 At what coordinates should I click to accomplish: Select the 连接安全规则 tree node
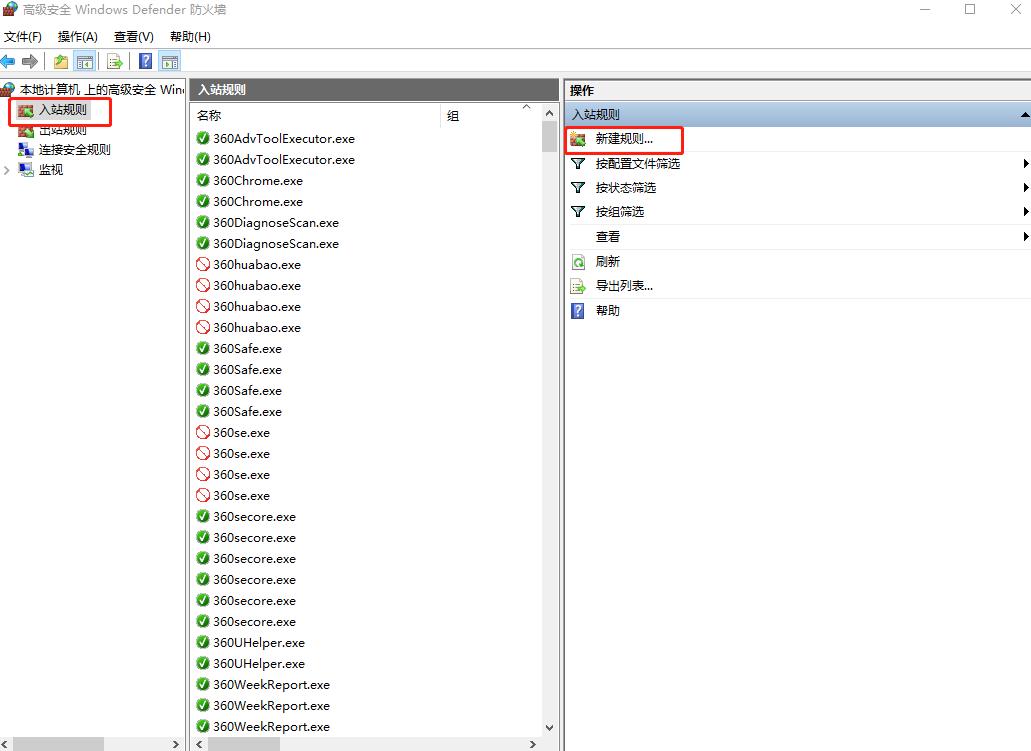point(74,150)
